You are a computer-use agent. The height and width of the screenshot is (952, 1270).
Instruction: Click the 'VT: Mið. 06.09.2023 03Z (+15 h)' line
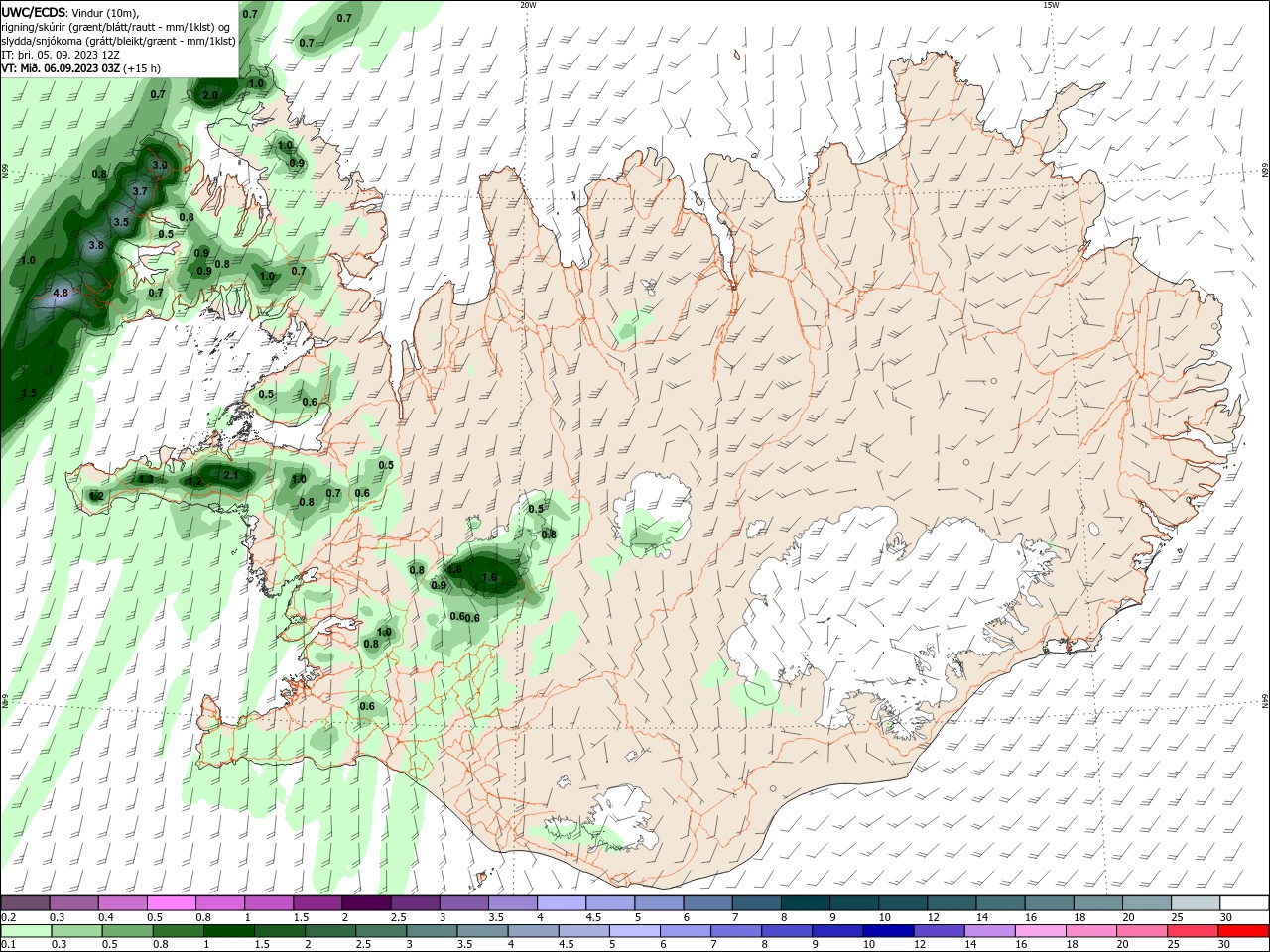[80, 68]
